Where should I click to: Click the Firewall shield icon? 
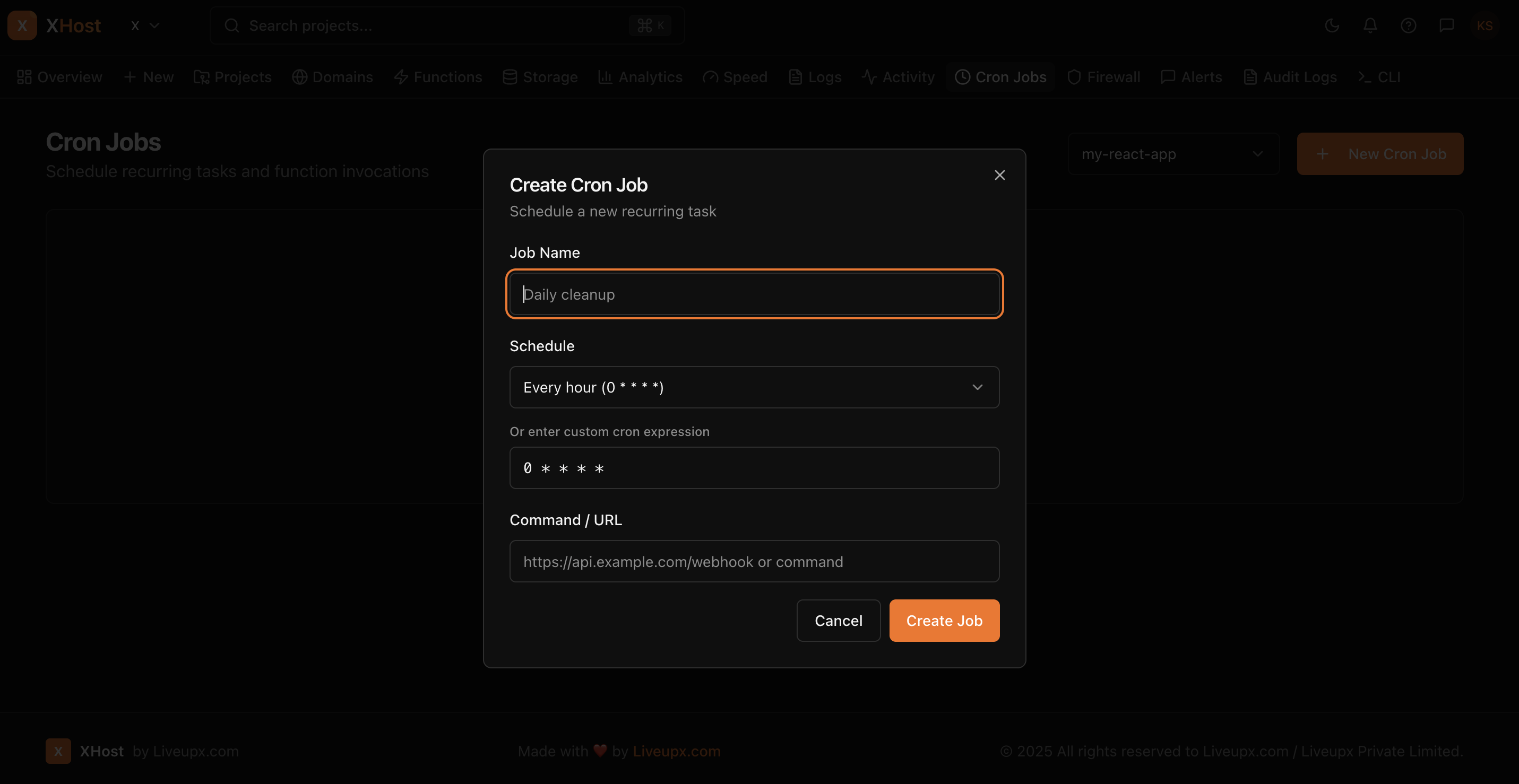pos(1074,76)
